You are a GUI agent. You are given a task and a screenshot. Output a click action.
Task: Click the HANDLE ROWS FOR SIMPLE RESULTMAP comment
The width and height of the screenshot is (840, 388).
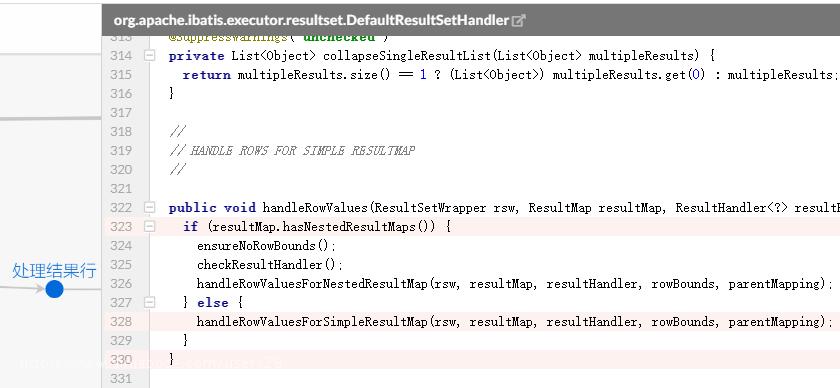(302, 151)
